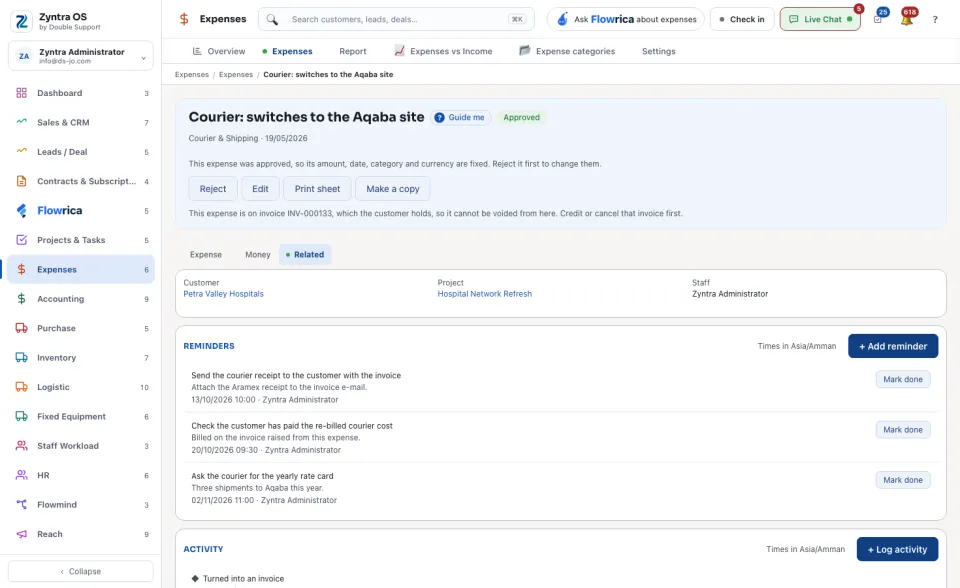This screenshot has height=588, width=960.
Task: Expand the Zyntra Administrator account dropdown
Action: coord(81,56)
